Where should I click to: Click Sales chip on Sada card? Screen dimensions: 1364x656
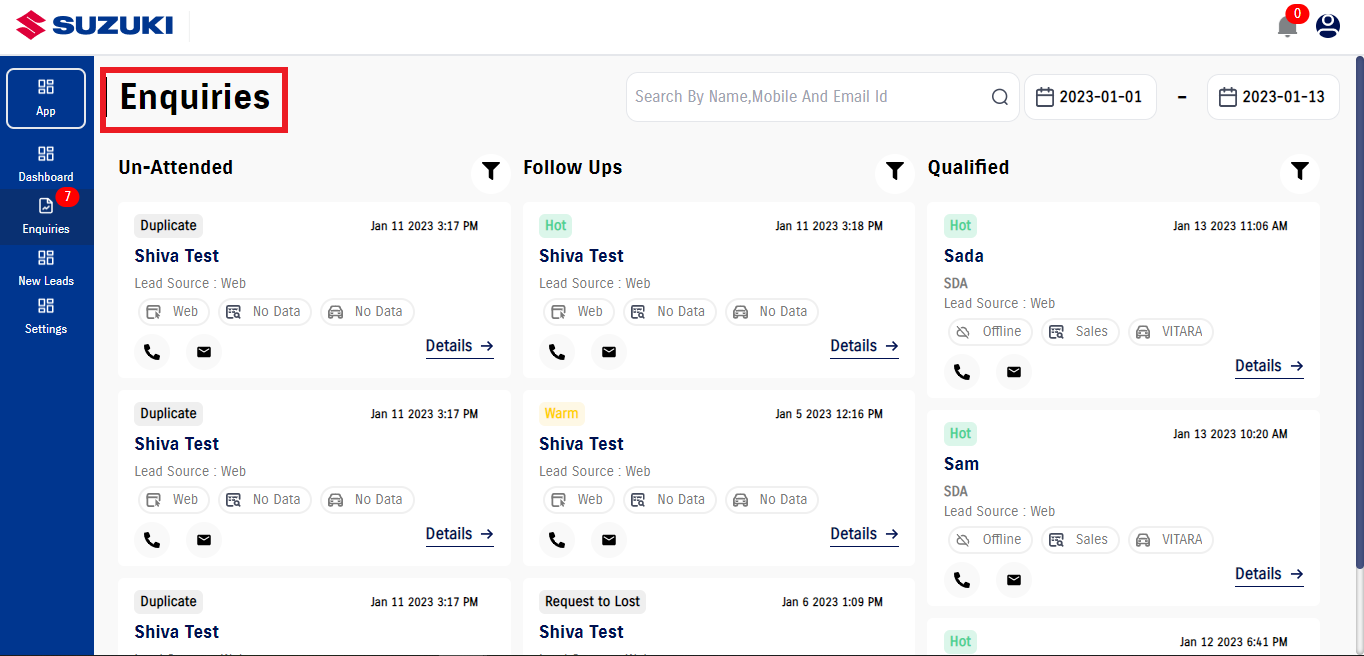1080,332
